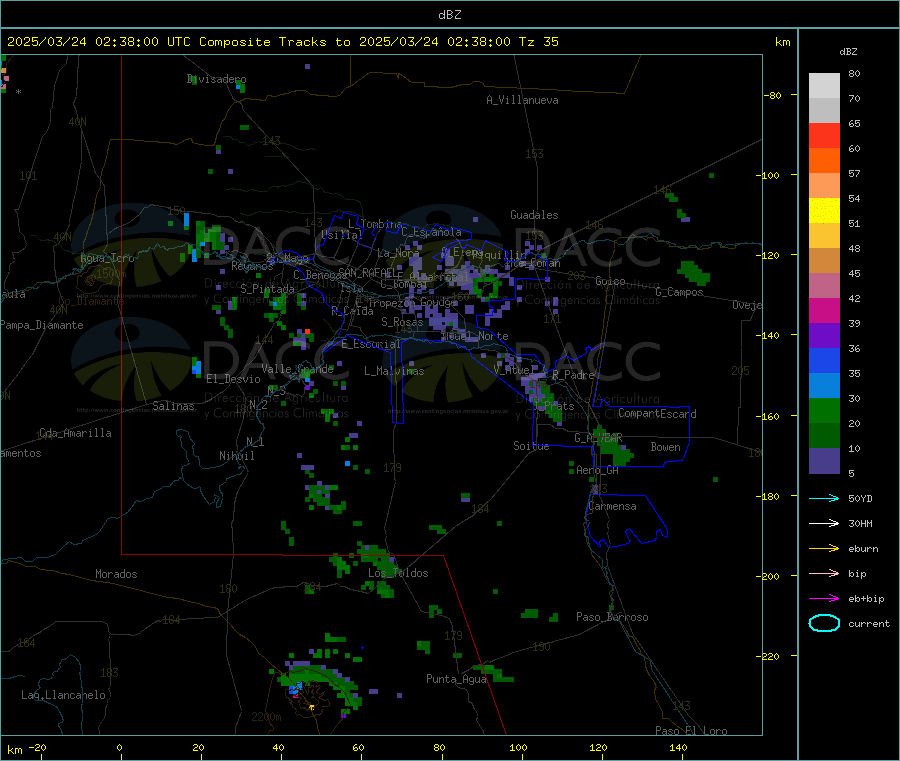This screenshot has height=761, width=900.
Task: Click the SAN_RAFAEL location label
Action: coord(370,272)
